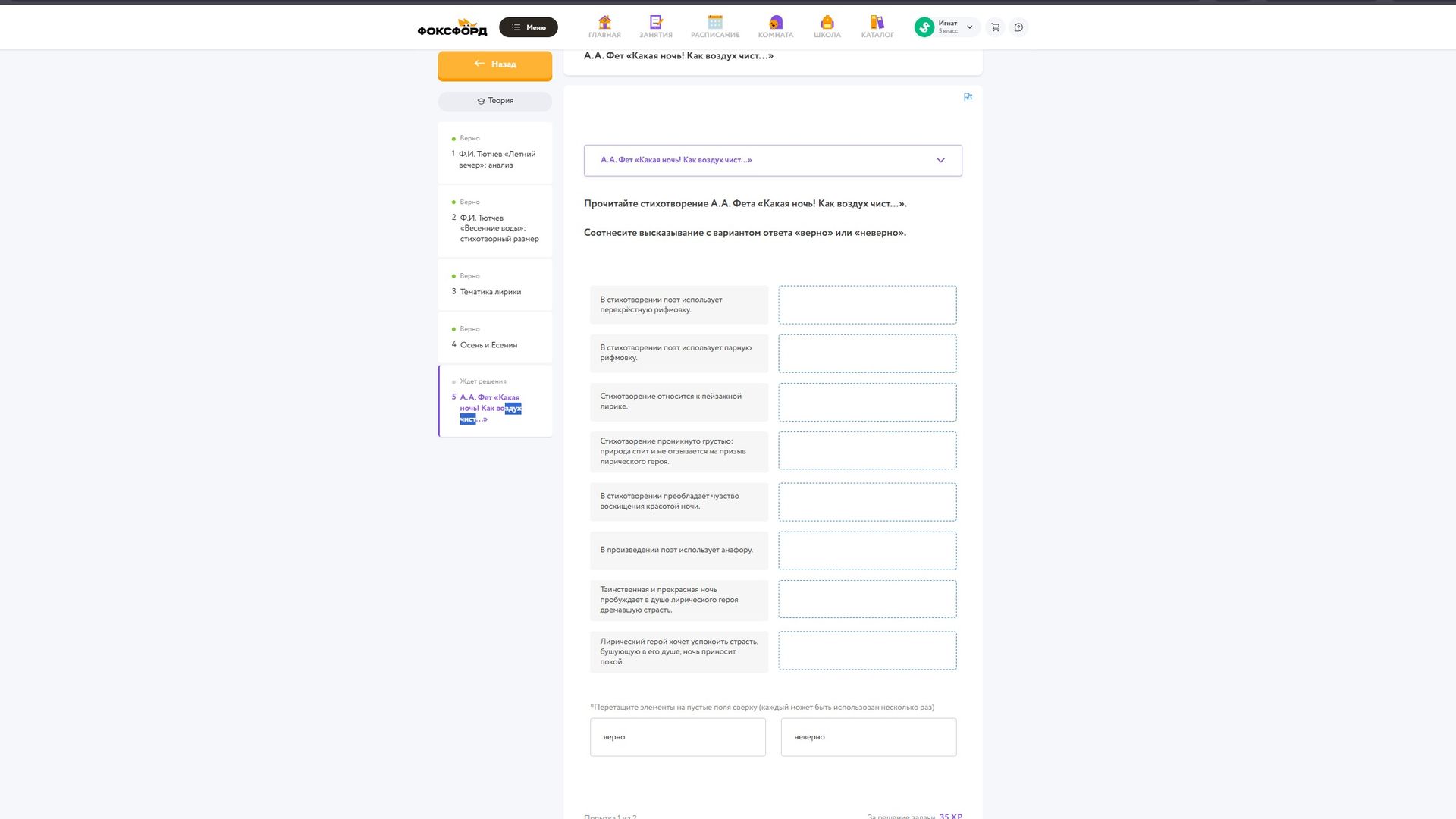Image resolution: width=1456 pixels, height=819 pixels.
Task: Click the Фоксфорд logo
Action: [x=452, y=28]
